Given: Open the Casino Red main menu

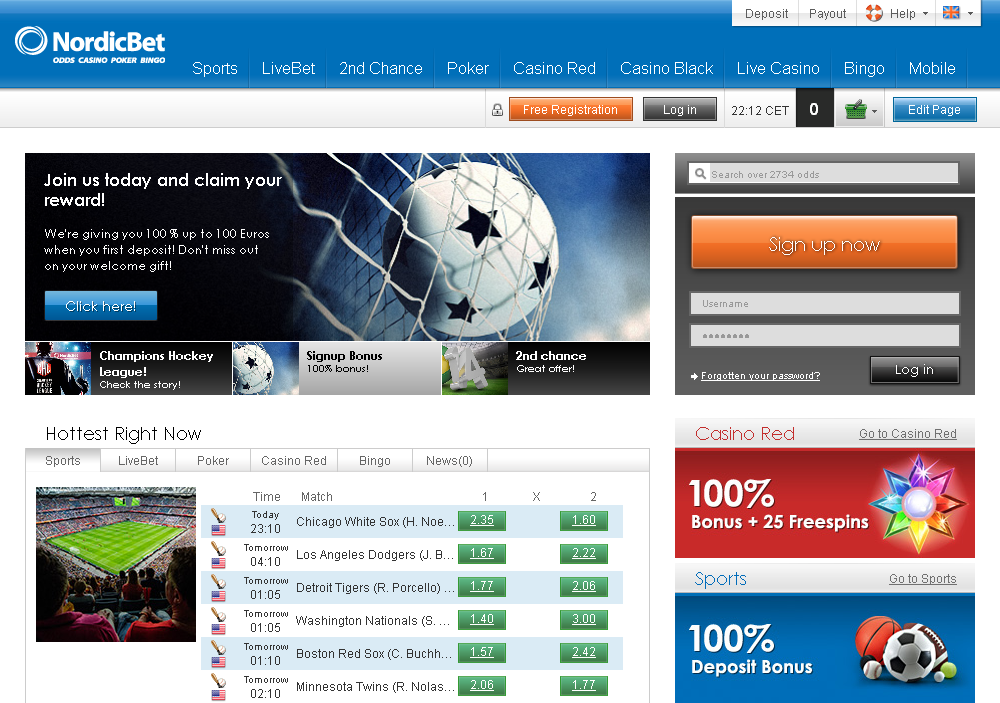Looking at the screenshot, I should (x=554, y=68).
